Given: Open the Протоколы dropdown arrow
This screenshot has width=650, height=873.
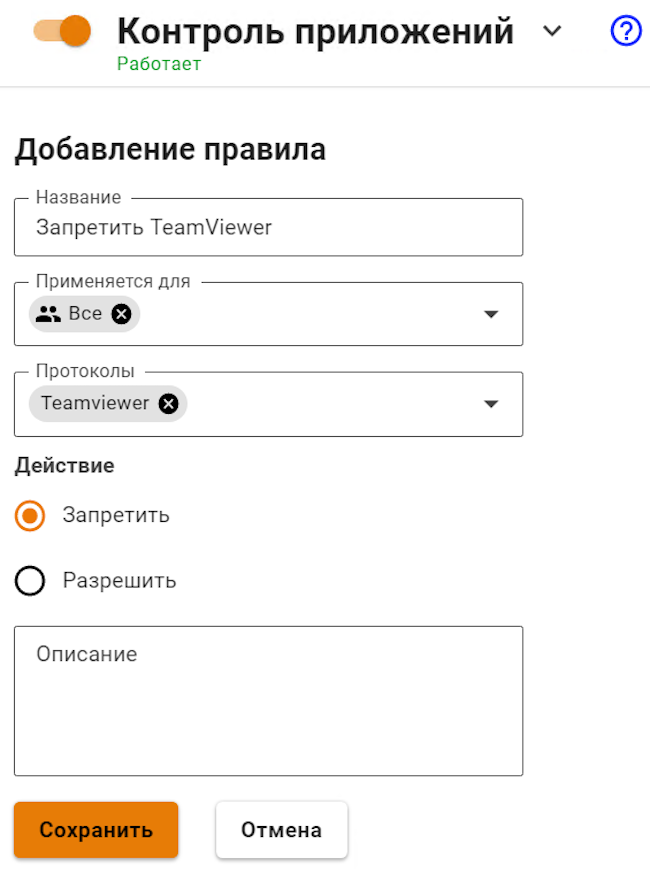Looking at the screenshot, I should (x=491, y=404).
